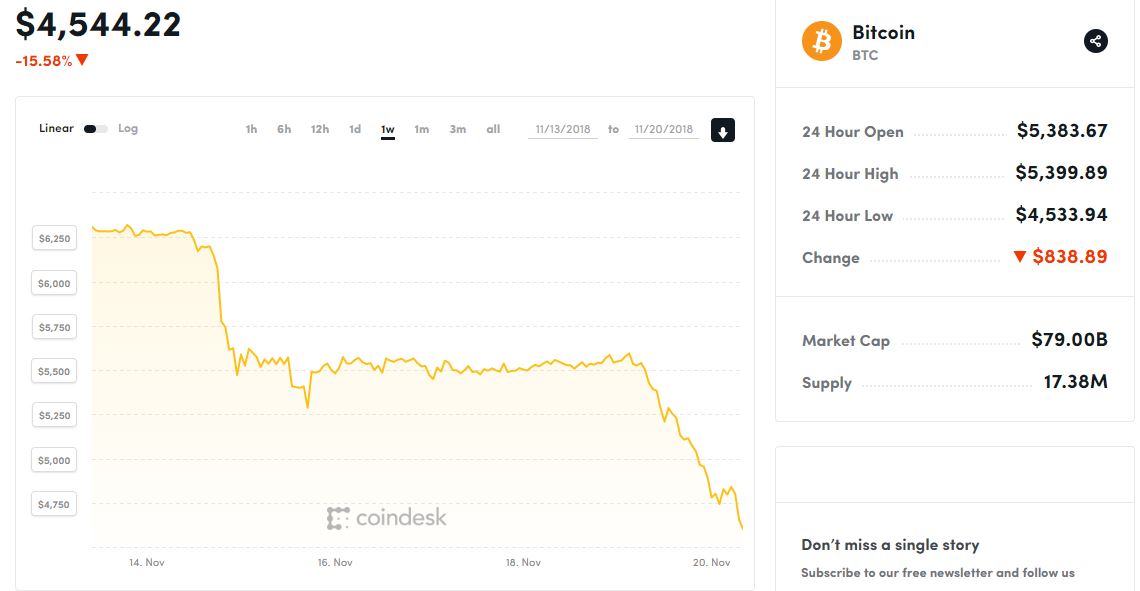This screenshot has width=1140, height=591.
Task: Switch chart range to 1h
Action: pos(251,129)
